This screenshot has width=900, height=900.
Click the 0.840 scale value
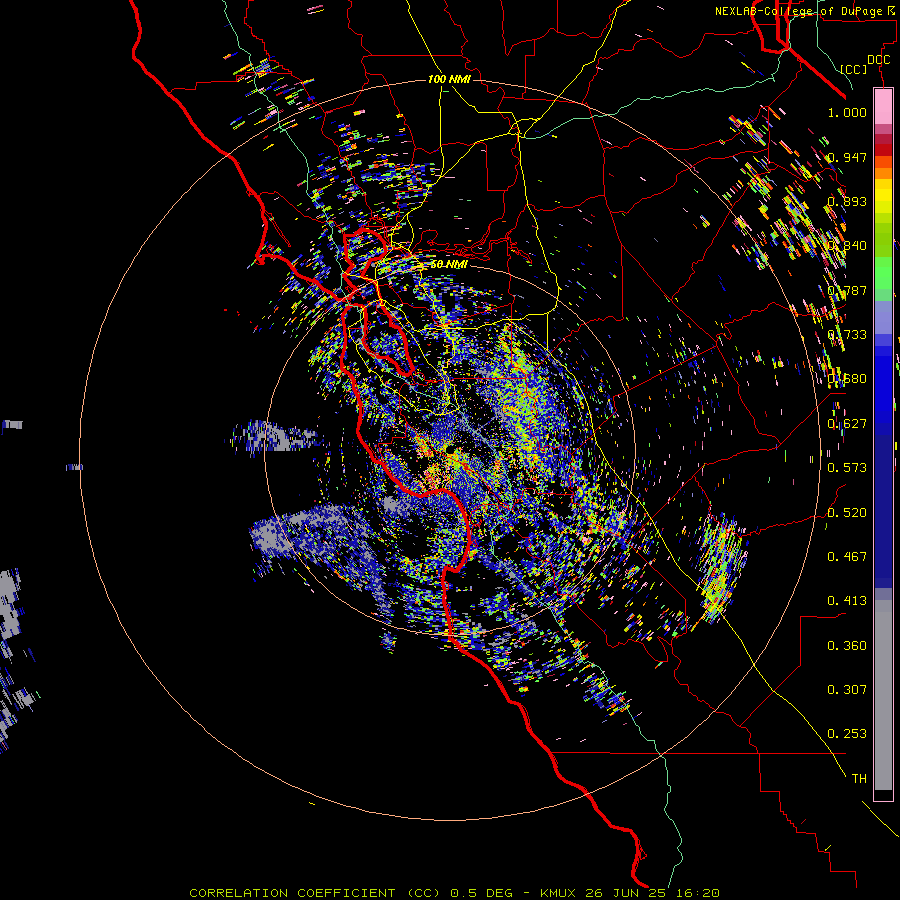click(847, 246)
